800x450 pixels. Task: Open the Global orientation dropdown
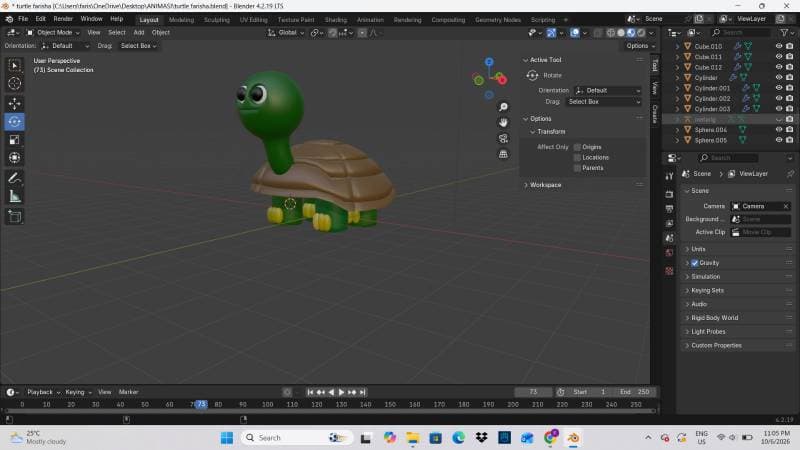(286, 33)
